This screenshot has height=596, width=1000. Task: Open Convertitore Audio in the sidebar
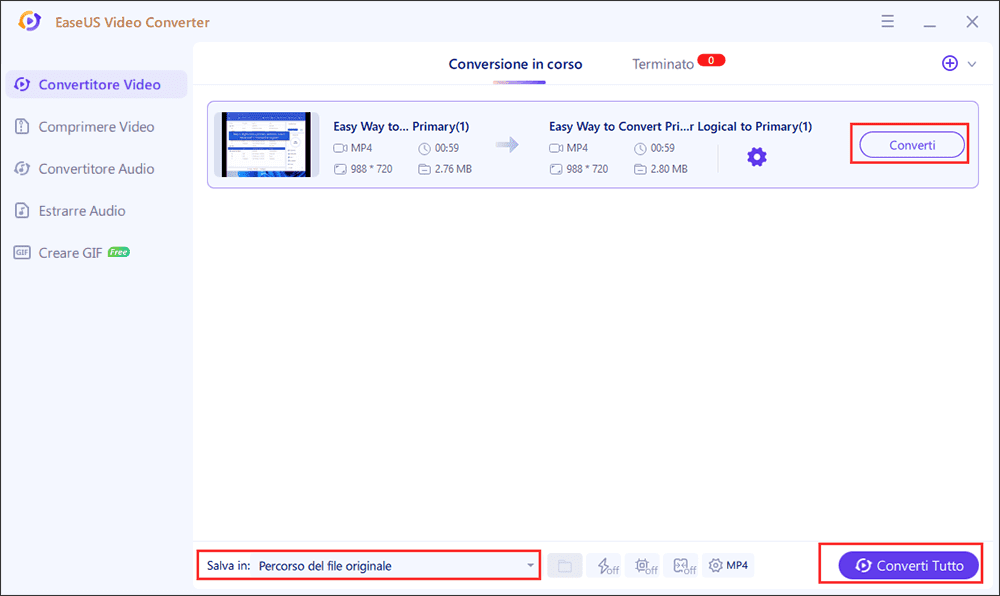96,169
